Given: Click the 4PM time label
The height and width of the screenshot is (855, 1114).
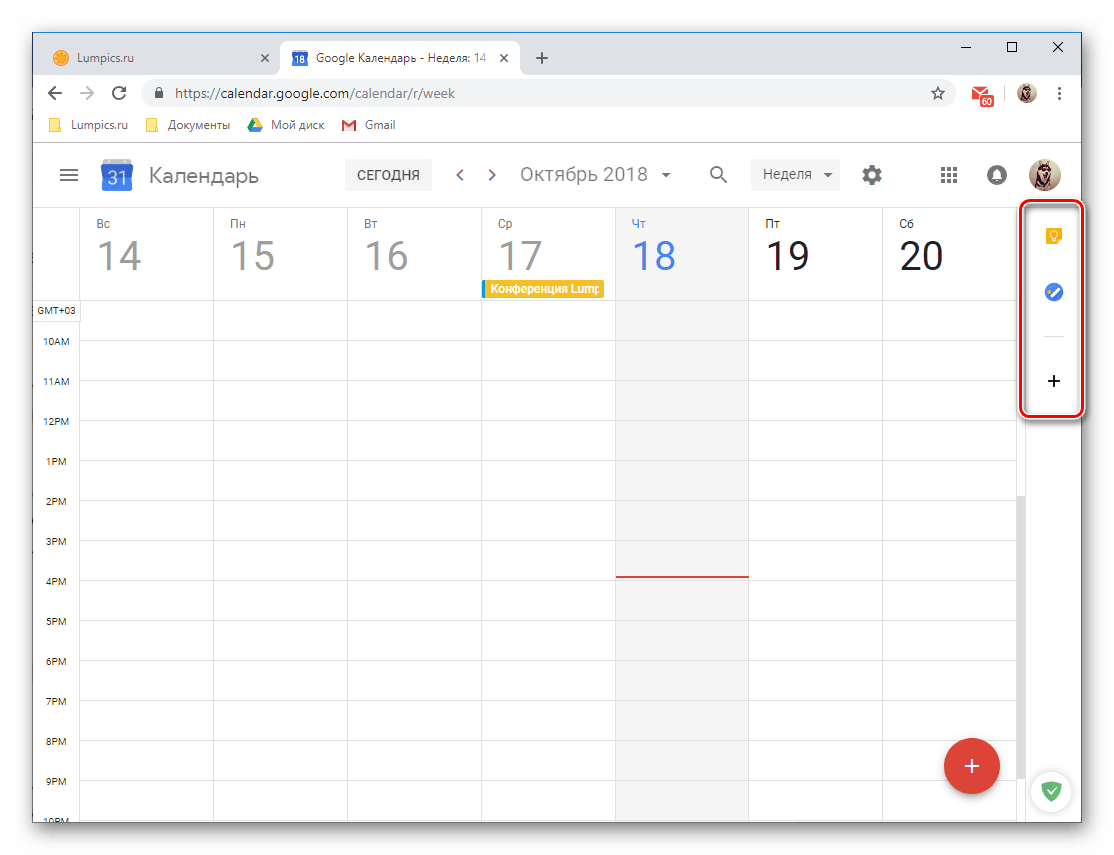Looking at the screenshot, I should [56, 581].
